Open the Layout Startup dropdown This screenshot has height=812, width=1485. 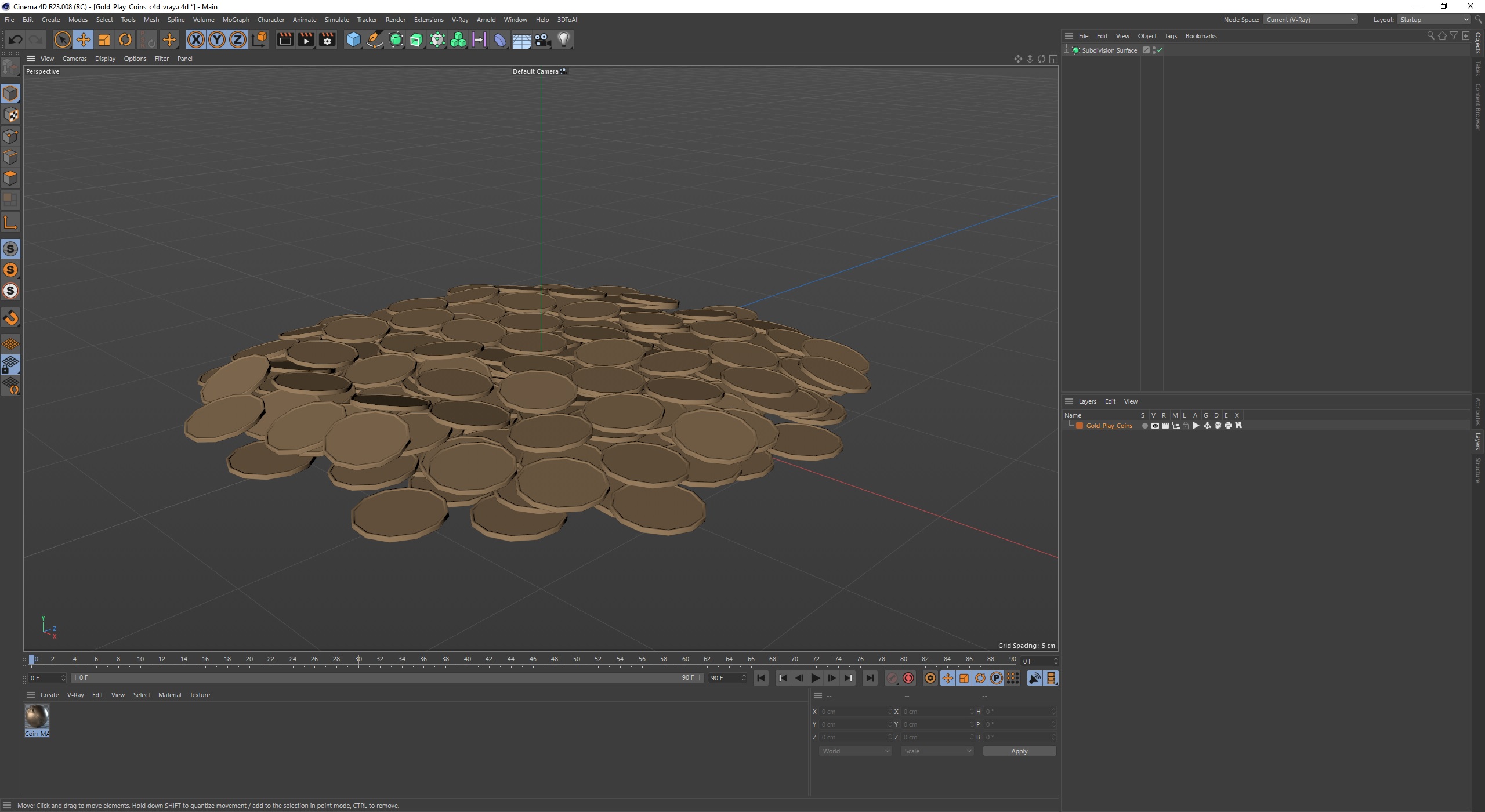pyautogui.click(x=1433, y=20)
